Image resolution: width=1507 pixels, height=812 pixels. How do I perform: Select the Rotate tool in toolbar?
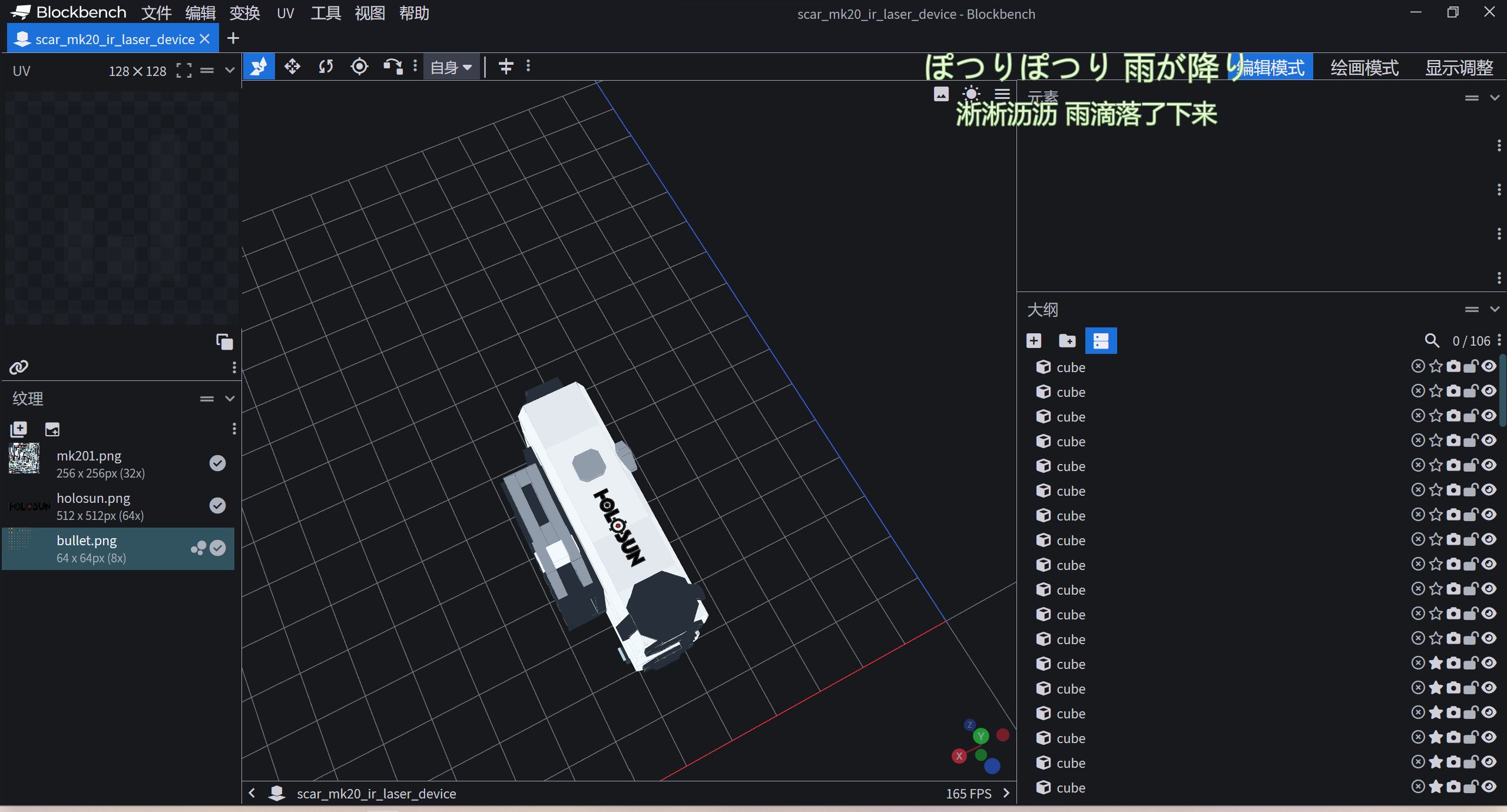[x=326, y=67]
